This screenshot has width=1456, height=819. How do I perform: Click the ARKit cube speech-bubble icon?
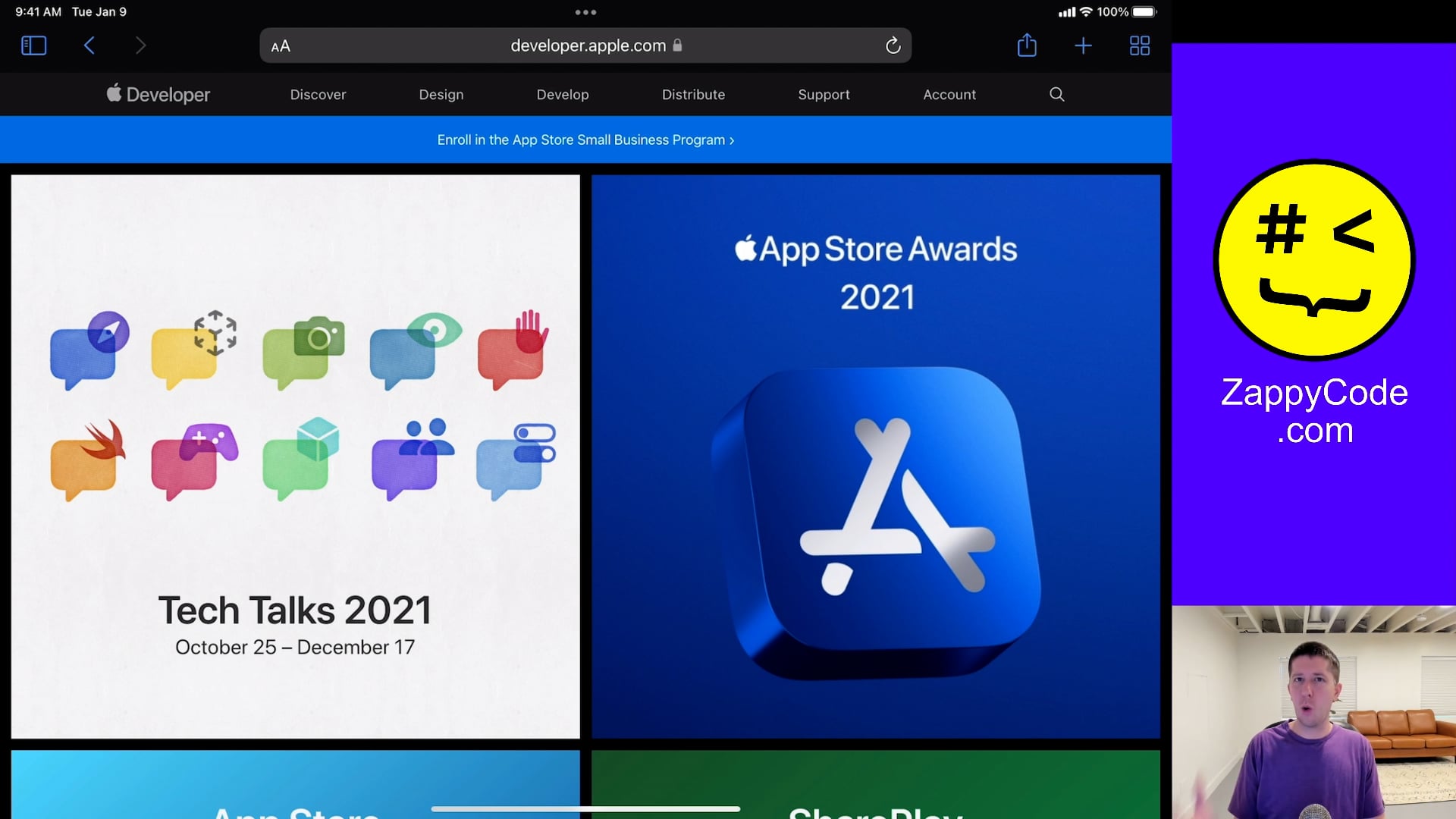194,350
